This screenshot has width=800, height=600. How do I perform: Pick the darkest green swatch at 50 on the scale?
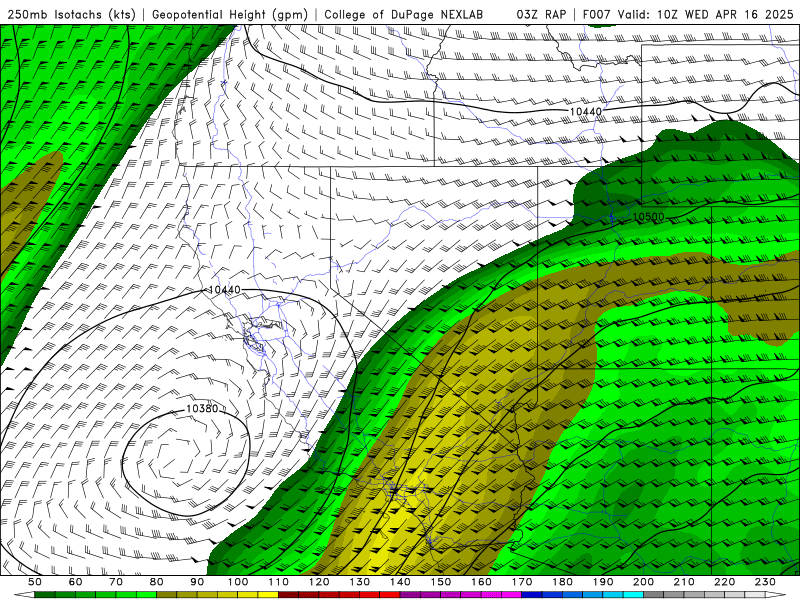[45, 595]
